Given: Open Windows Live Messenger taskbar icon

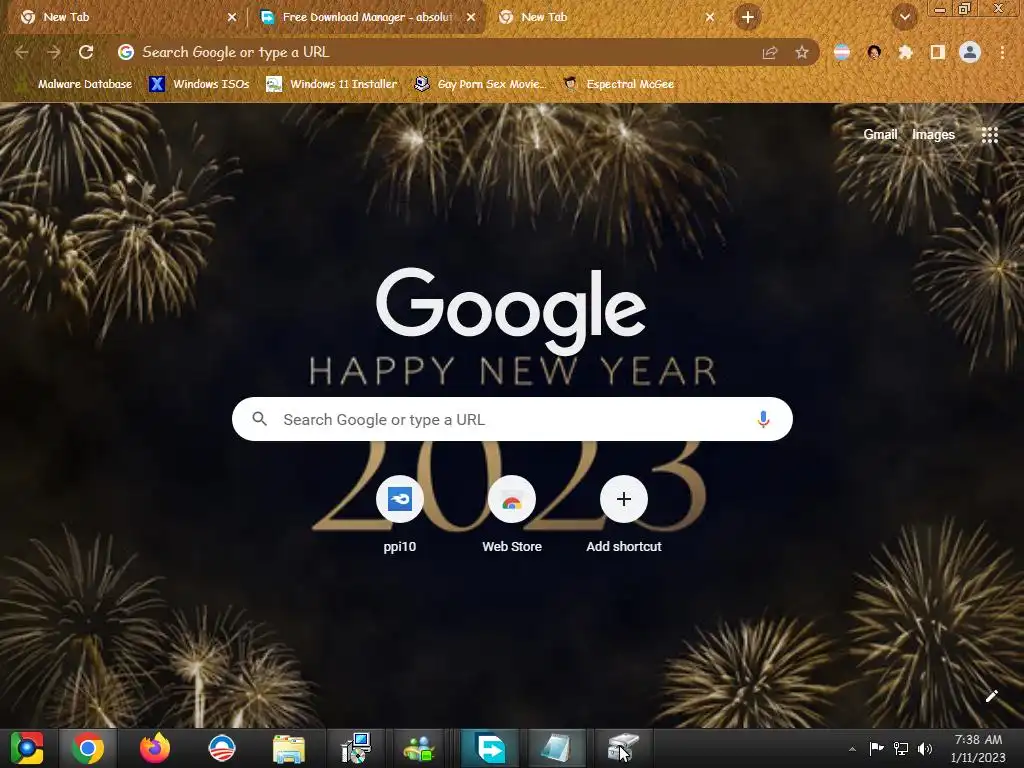Looking at the screenshot, I should point(419,748).
